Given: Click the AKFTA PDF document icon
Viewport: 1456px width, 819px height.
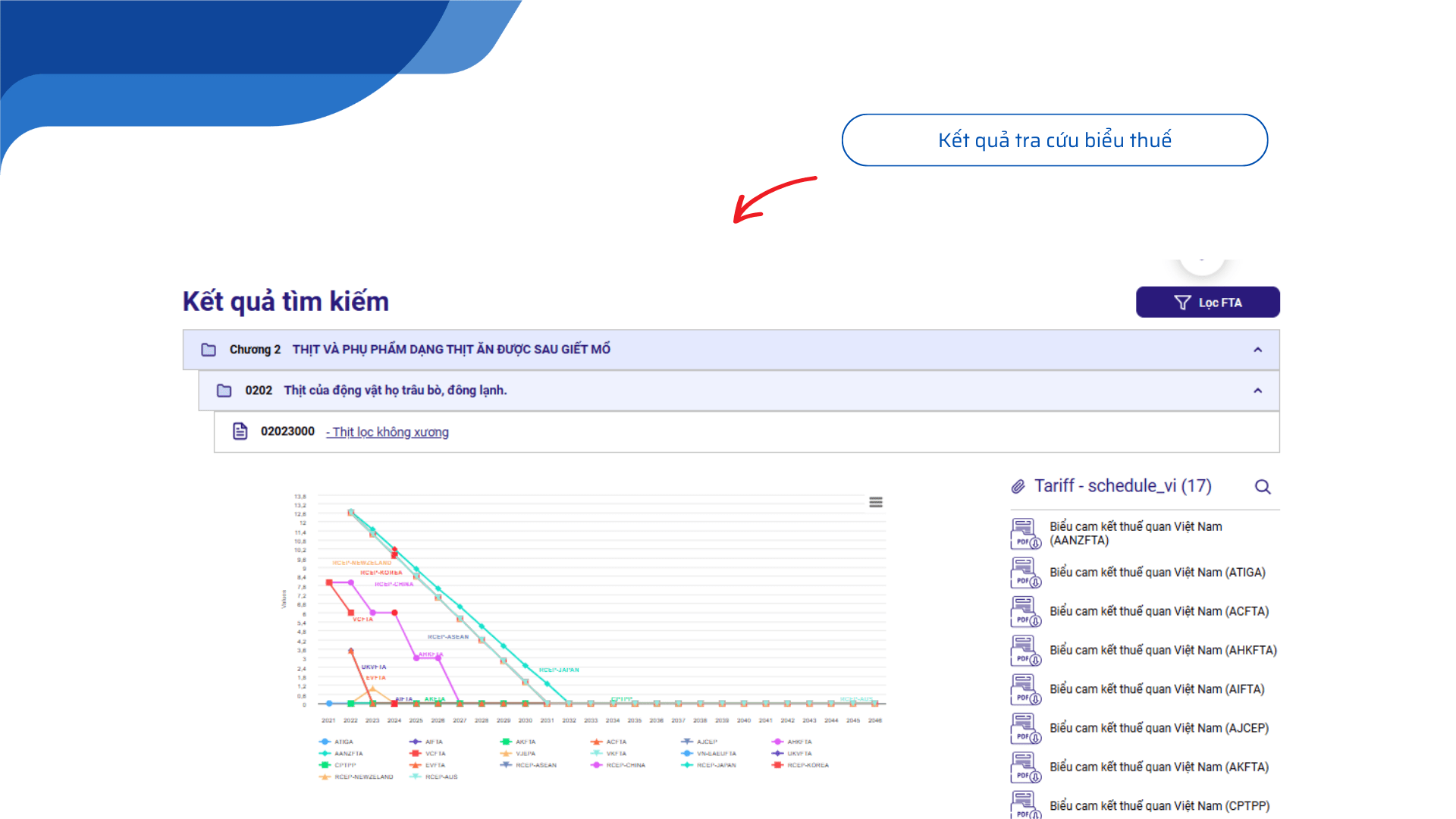Looking at the screenshot, I should 1025,767.
